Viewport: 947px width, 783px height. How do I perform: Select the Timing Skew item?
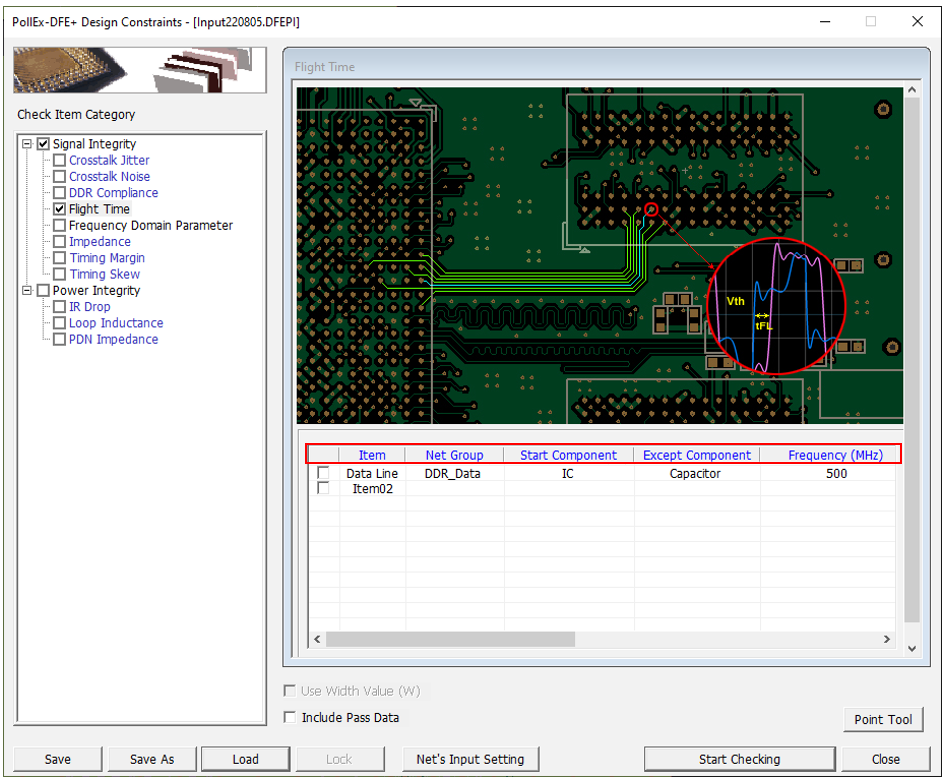(x=104, y=275)
